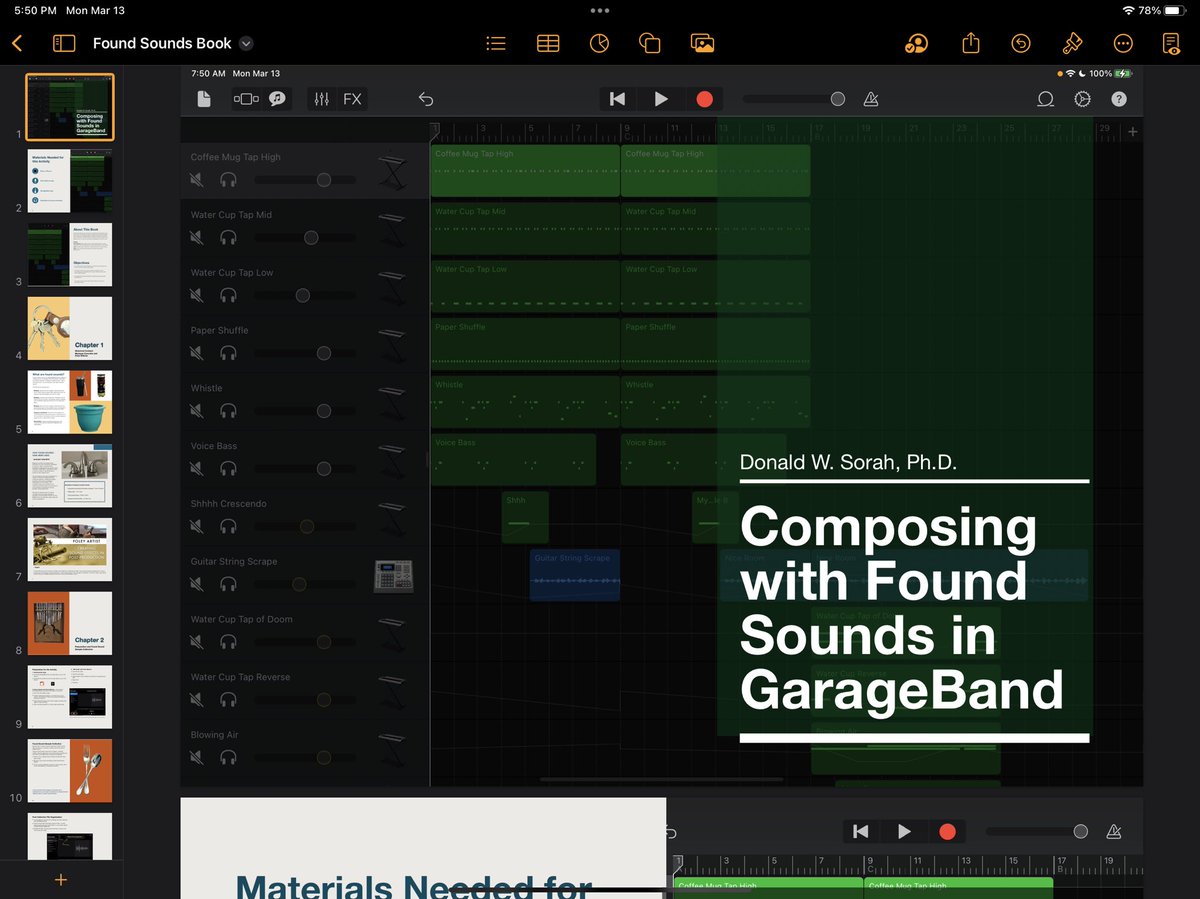Add a new page with plus button

tap(60, 879)
